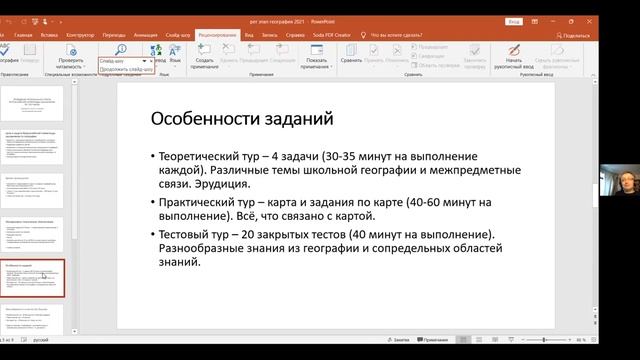Adjust the zoom slider handle

(544, 340)
